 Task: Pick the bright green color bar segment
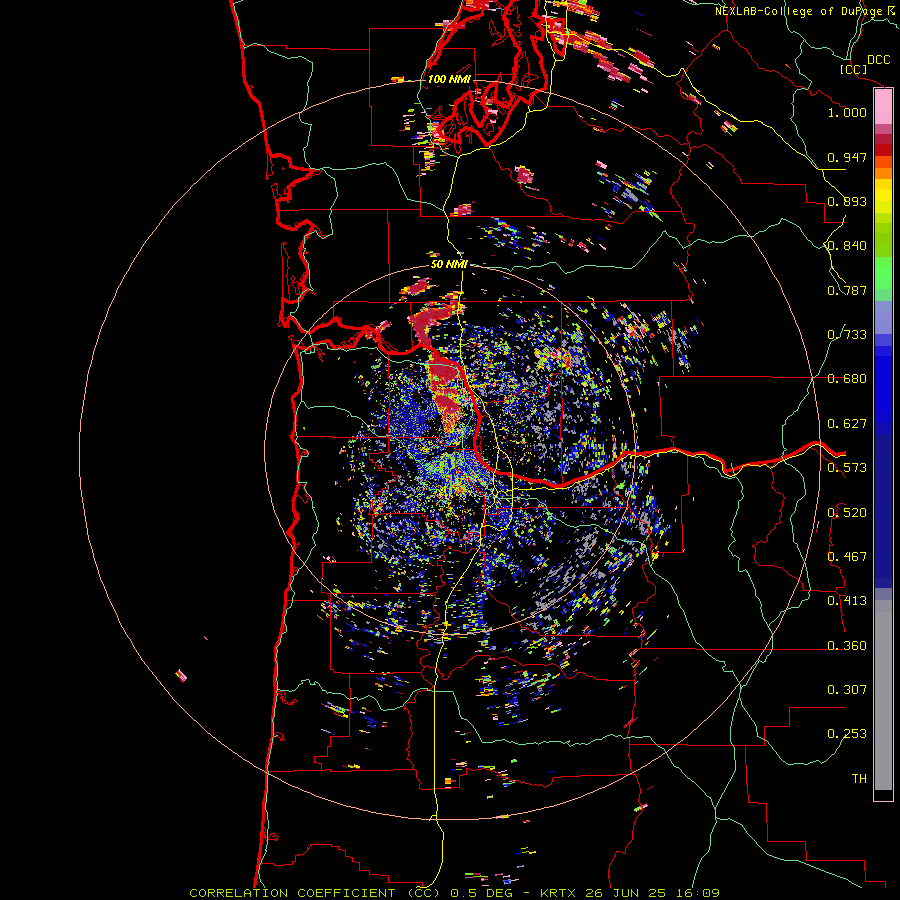(883, 273)
